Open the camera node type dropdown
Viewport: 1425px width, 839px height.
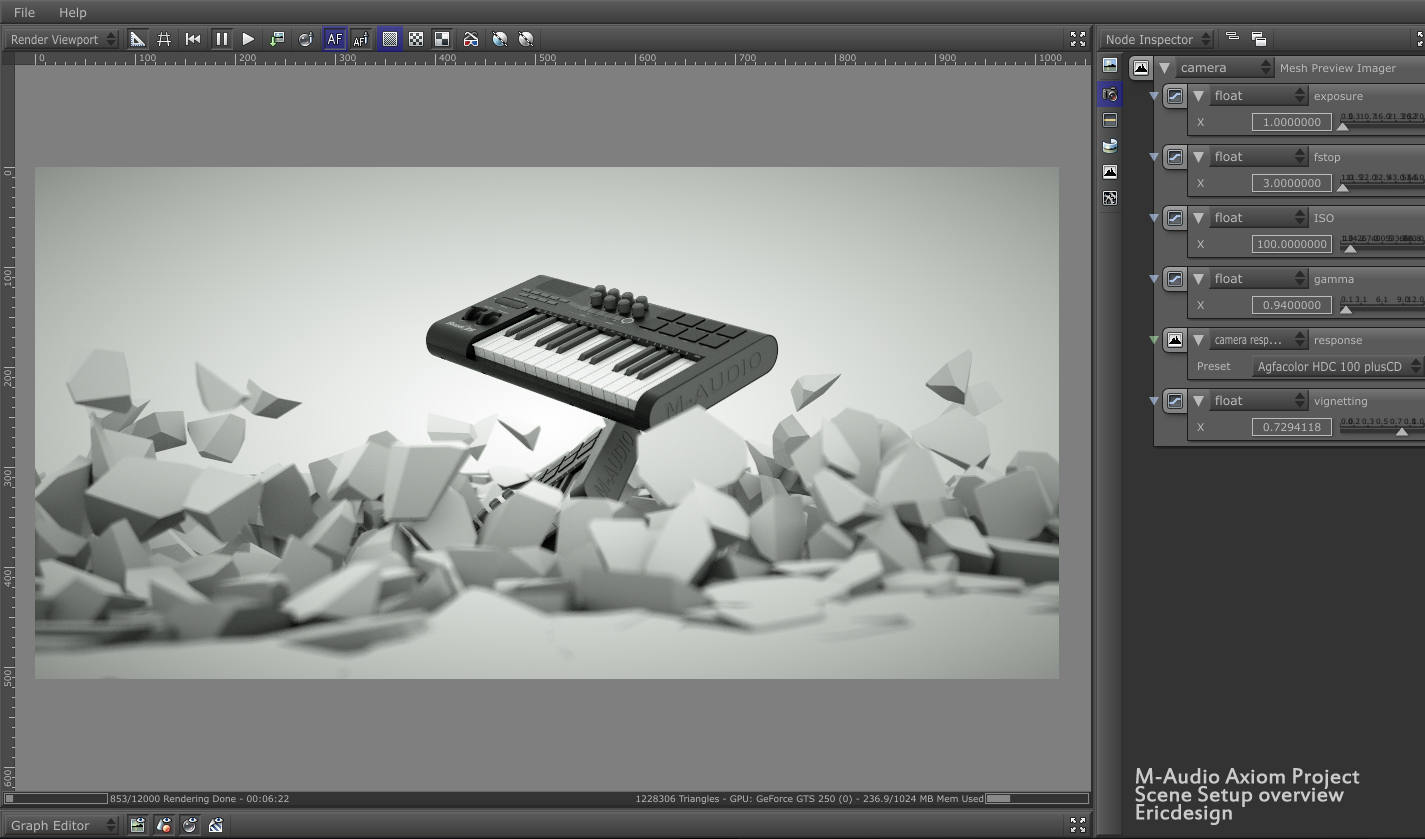tap(1225, 68)
